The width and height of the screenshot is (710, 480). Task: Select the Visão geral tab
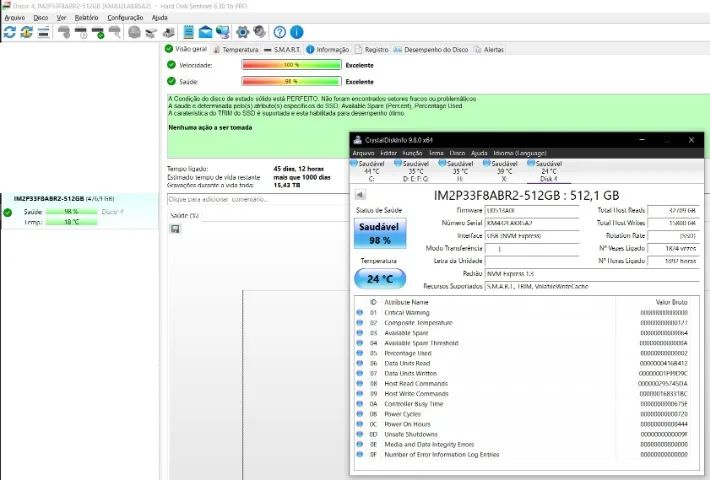click(x=186, y=49)
